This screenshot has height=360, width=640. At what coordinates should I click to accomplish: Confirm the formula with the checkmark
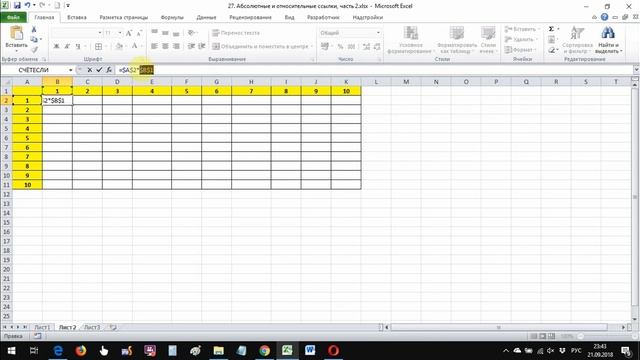pos(99,70)
